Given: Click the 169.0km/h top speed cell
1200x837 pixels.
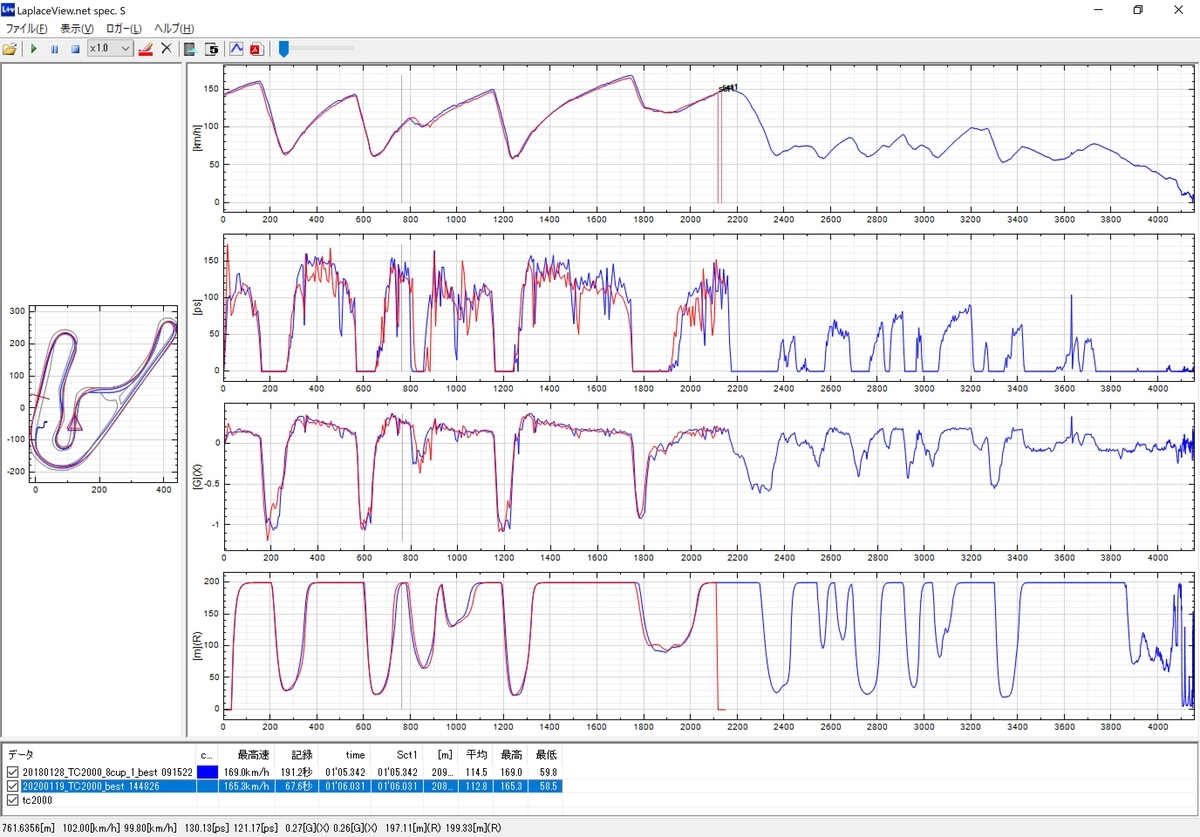Looking at the screenshot, I should 247,772.
